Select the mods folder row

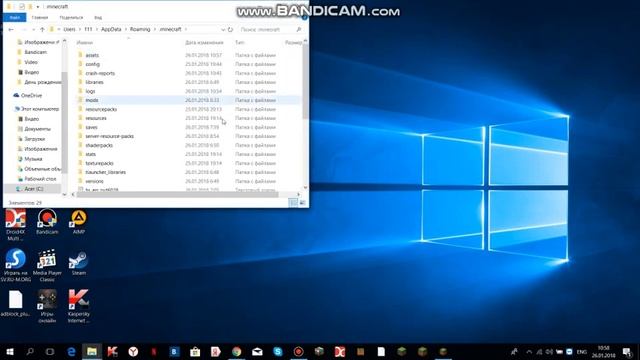pyautogui.click(x=188, y=100)
